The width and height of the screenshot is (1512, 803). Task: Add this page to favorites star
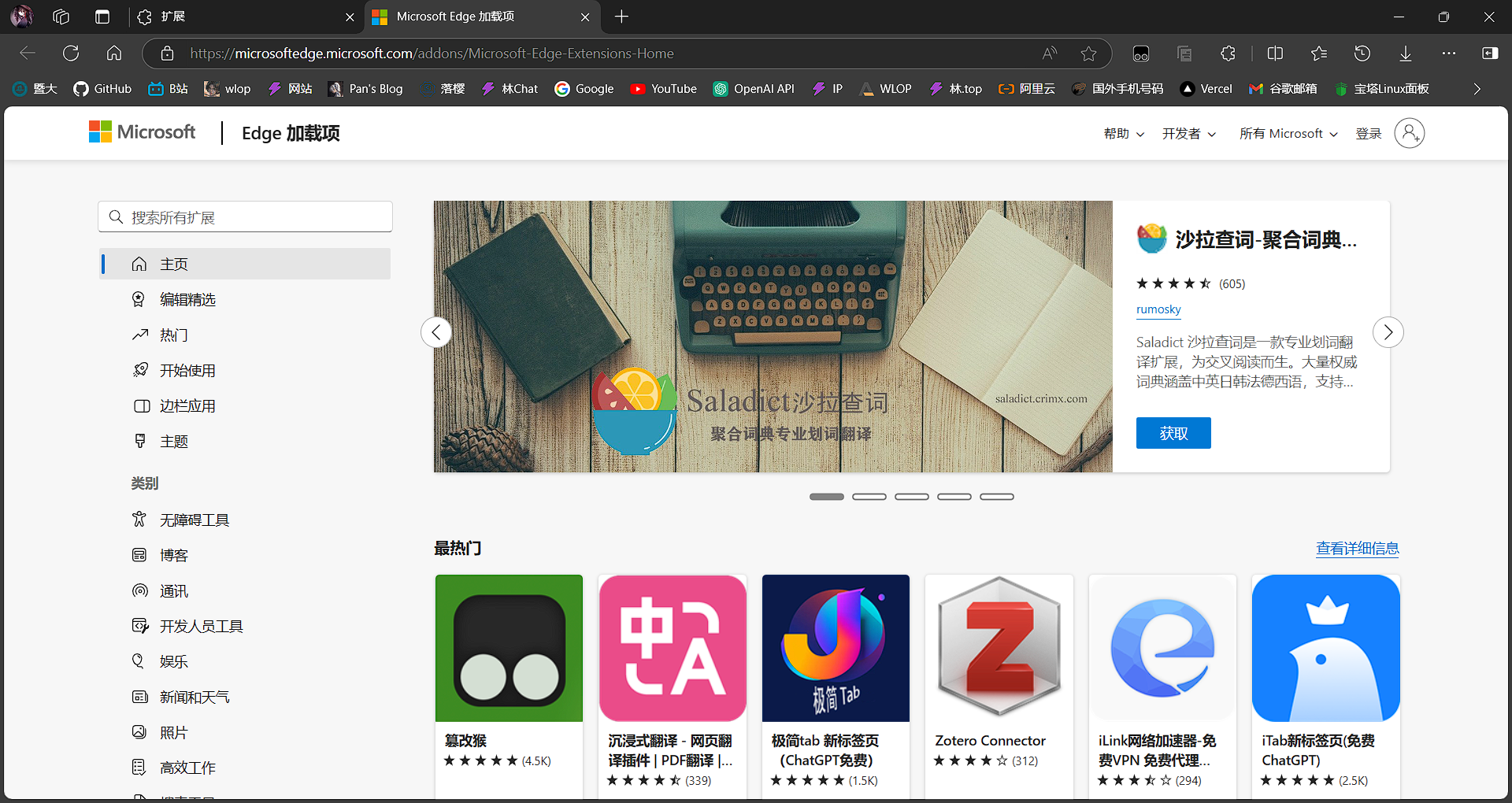pyautogui.click(x=1088, y=54)
